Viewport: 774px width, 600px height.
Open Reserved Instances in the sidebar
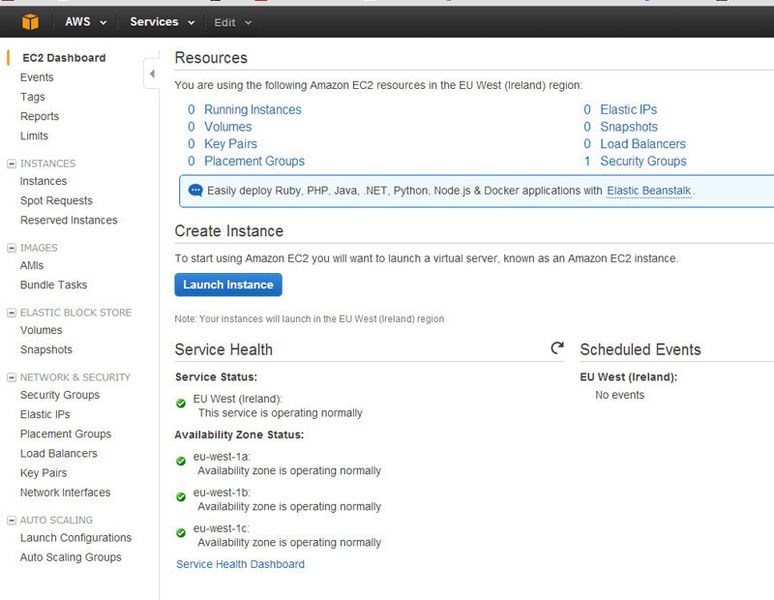(69, 220)
